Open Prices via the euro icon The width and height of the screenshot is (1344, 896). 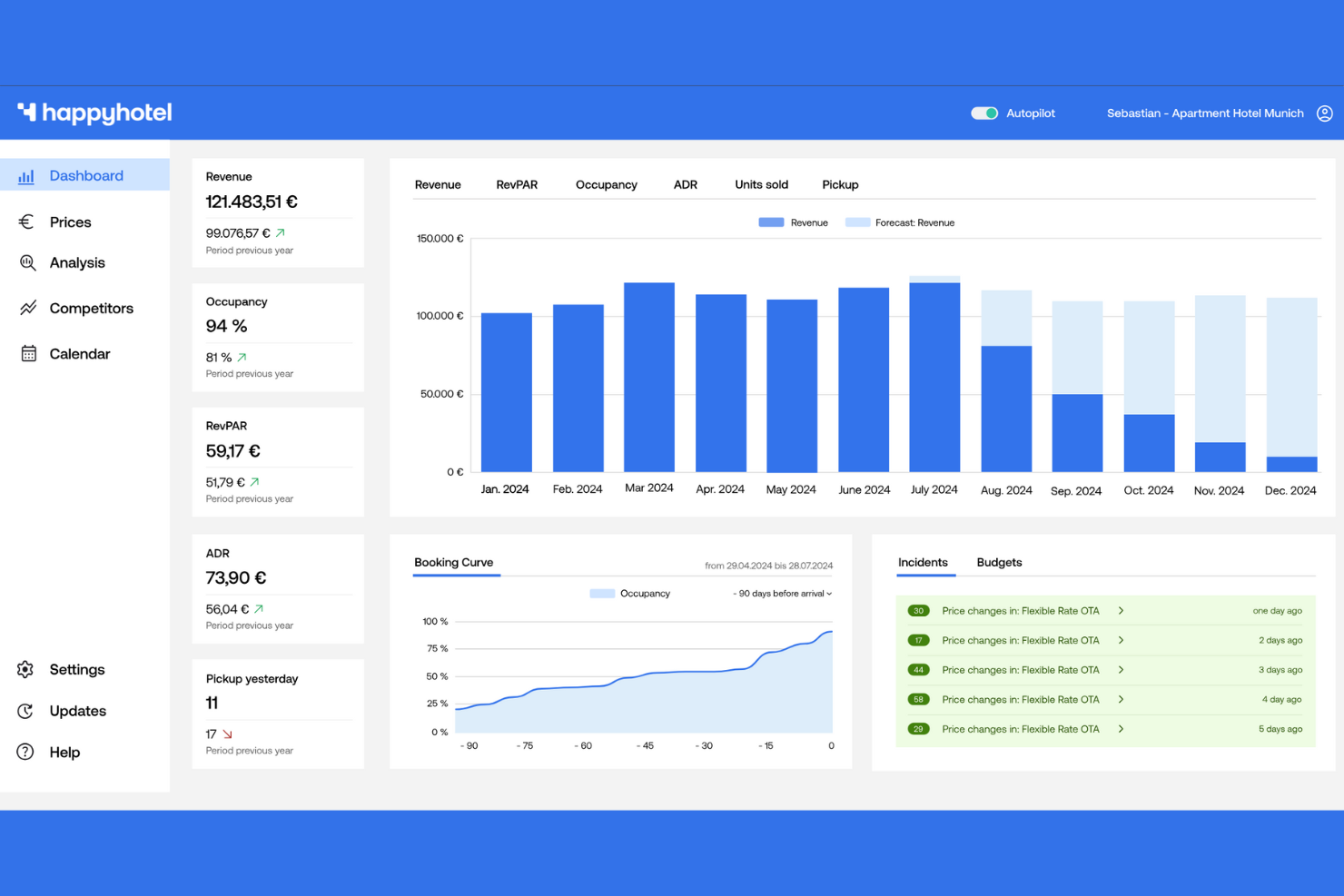coord(26,222)
